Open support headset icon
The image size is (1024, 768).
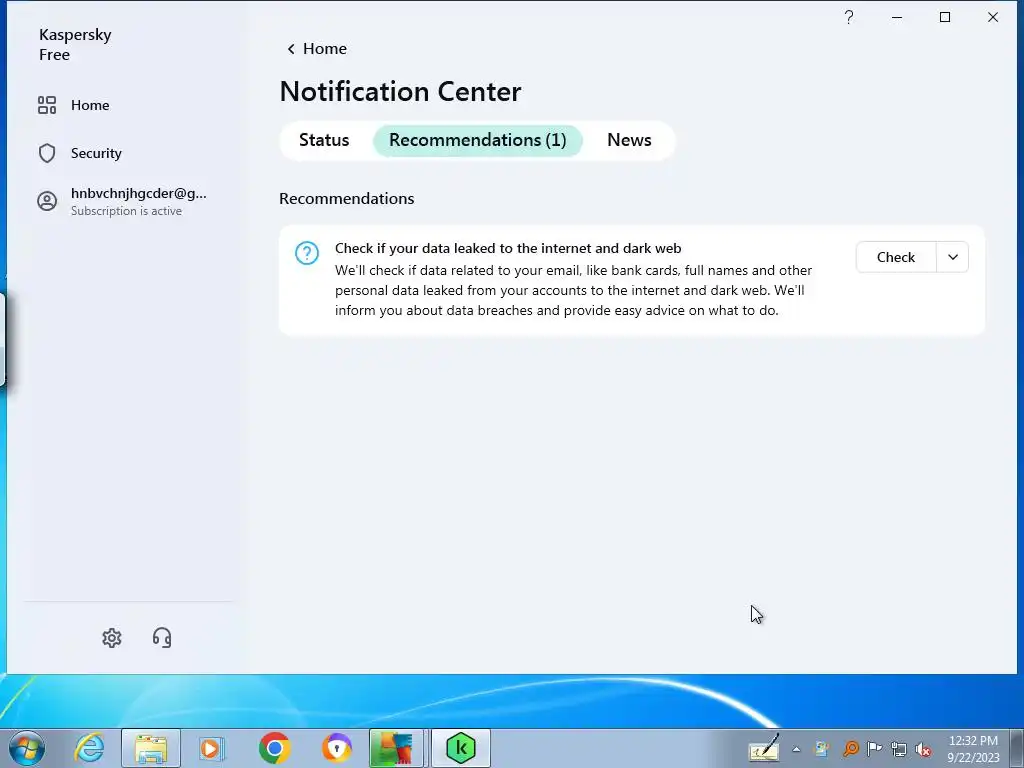(x=162, y=637)
